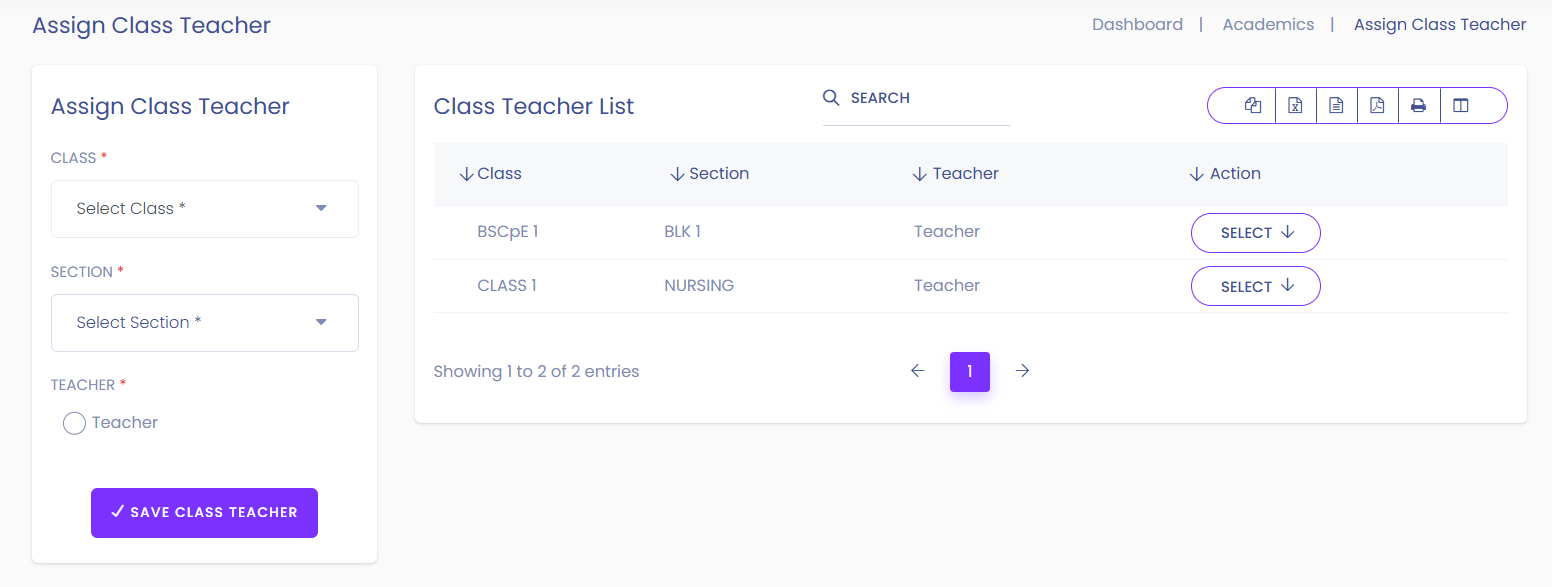This screenshot has width=1552, height=587.
Task: Open the Select Section dropdown
Action: tap(205, 323)
